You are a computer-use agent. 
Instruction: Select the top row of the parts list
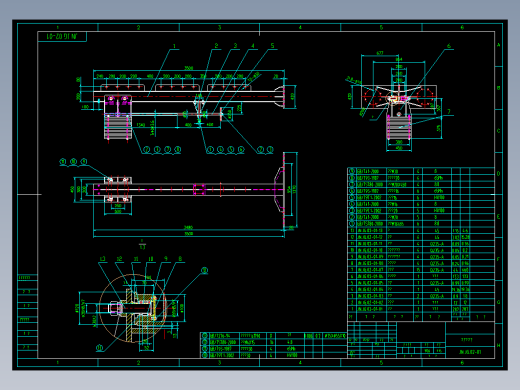point(421,171)
